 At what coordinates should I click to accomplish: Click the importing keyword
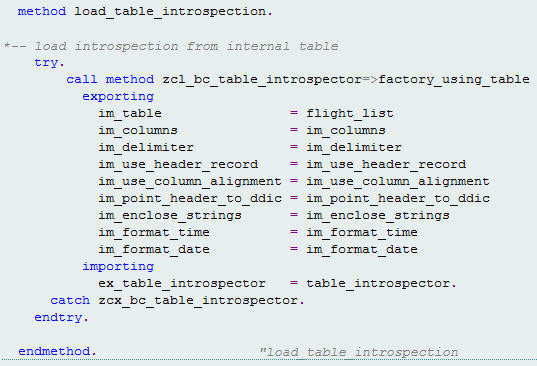(x=118, y=266)
